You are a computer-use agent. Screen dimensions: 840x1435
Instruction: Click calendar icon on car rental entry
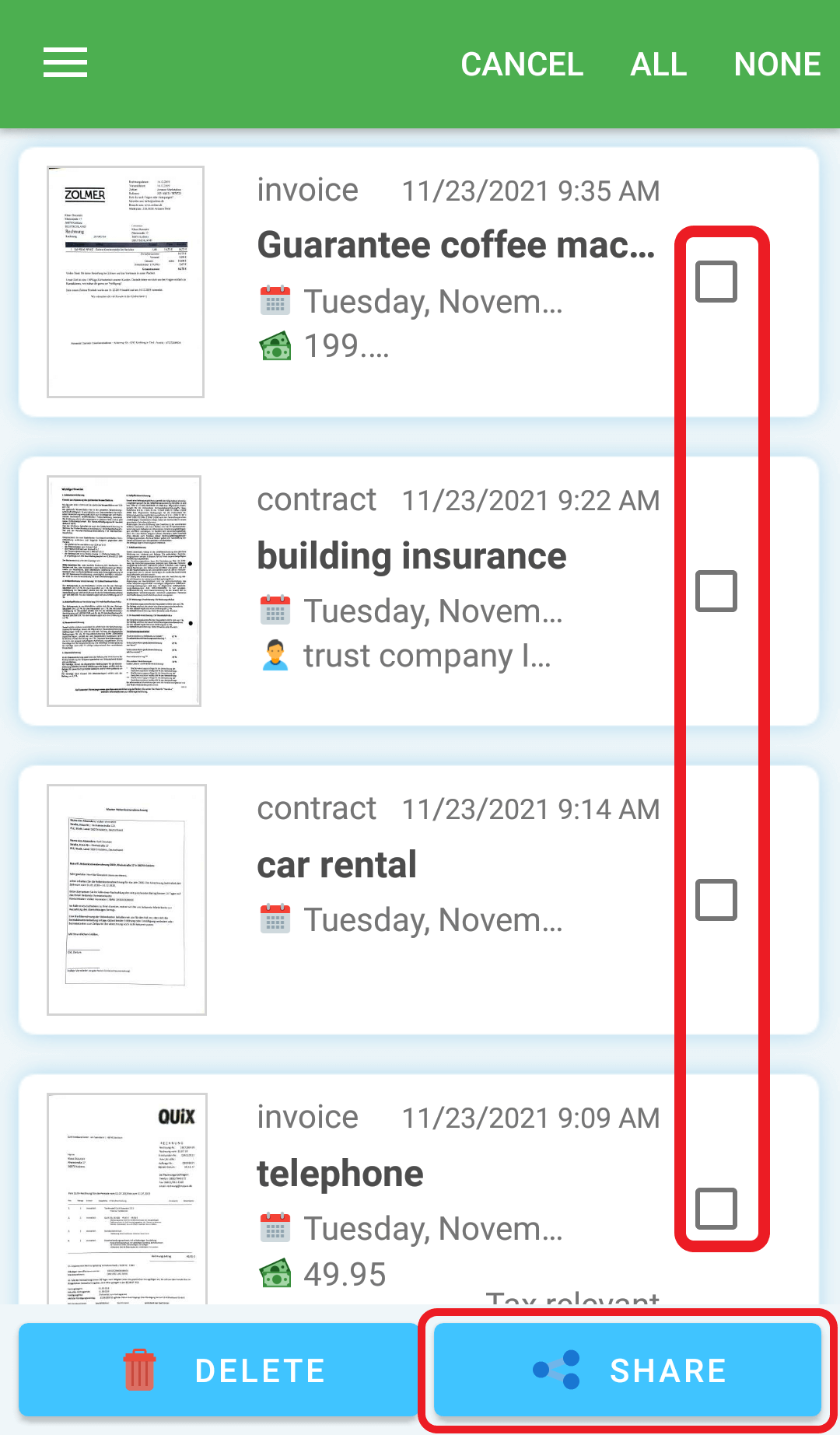[275, 919]
